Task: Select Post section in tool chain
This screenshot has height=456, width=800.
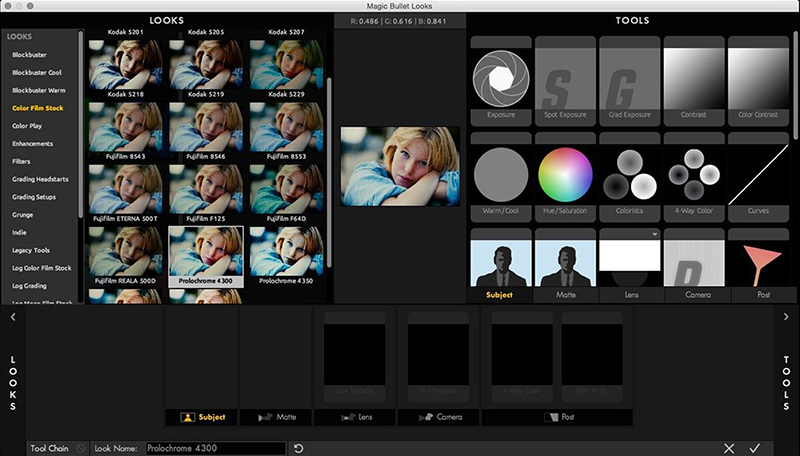Action: 557,417
